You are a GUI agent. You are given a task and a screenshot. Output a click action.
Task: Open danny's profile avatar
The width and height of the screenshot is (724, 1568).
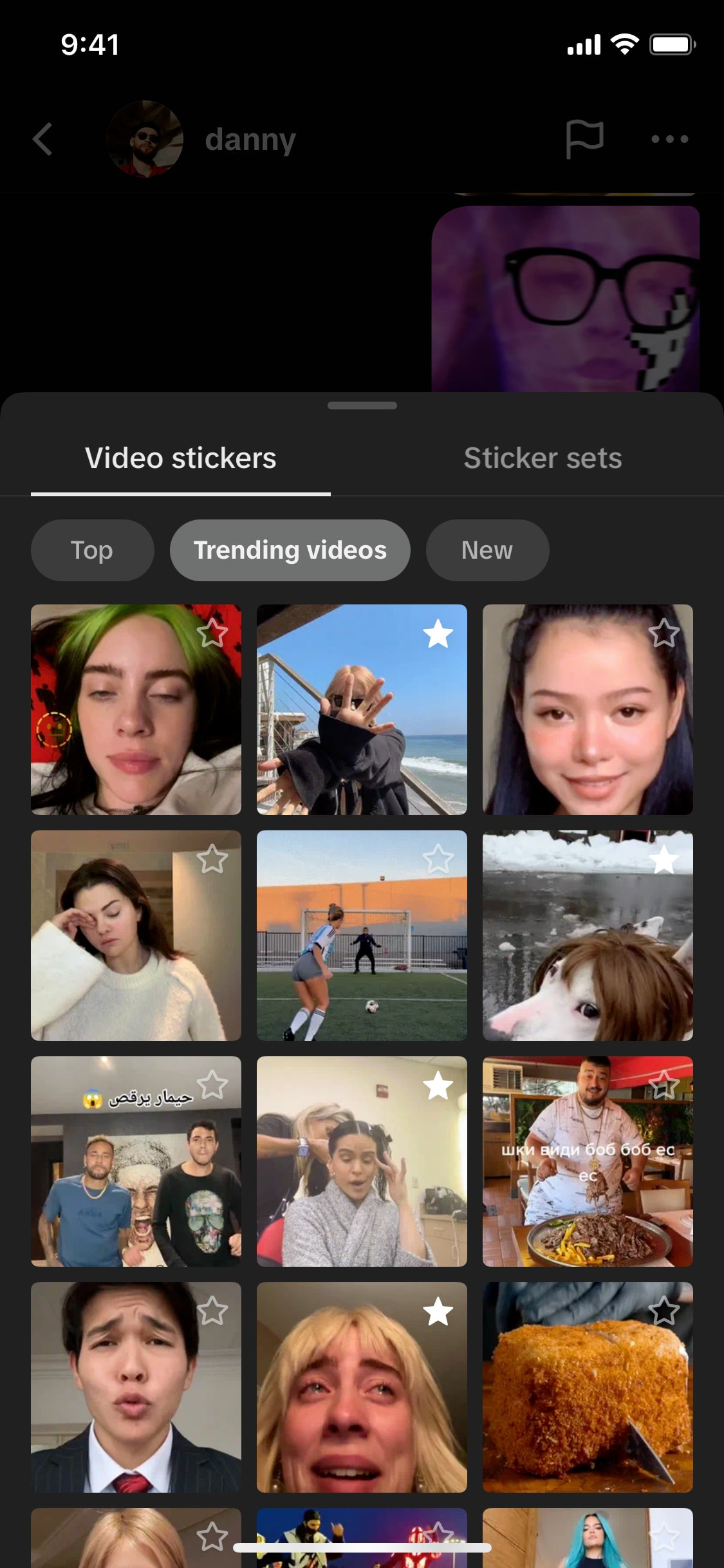point(145,139)
